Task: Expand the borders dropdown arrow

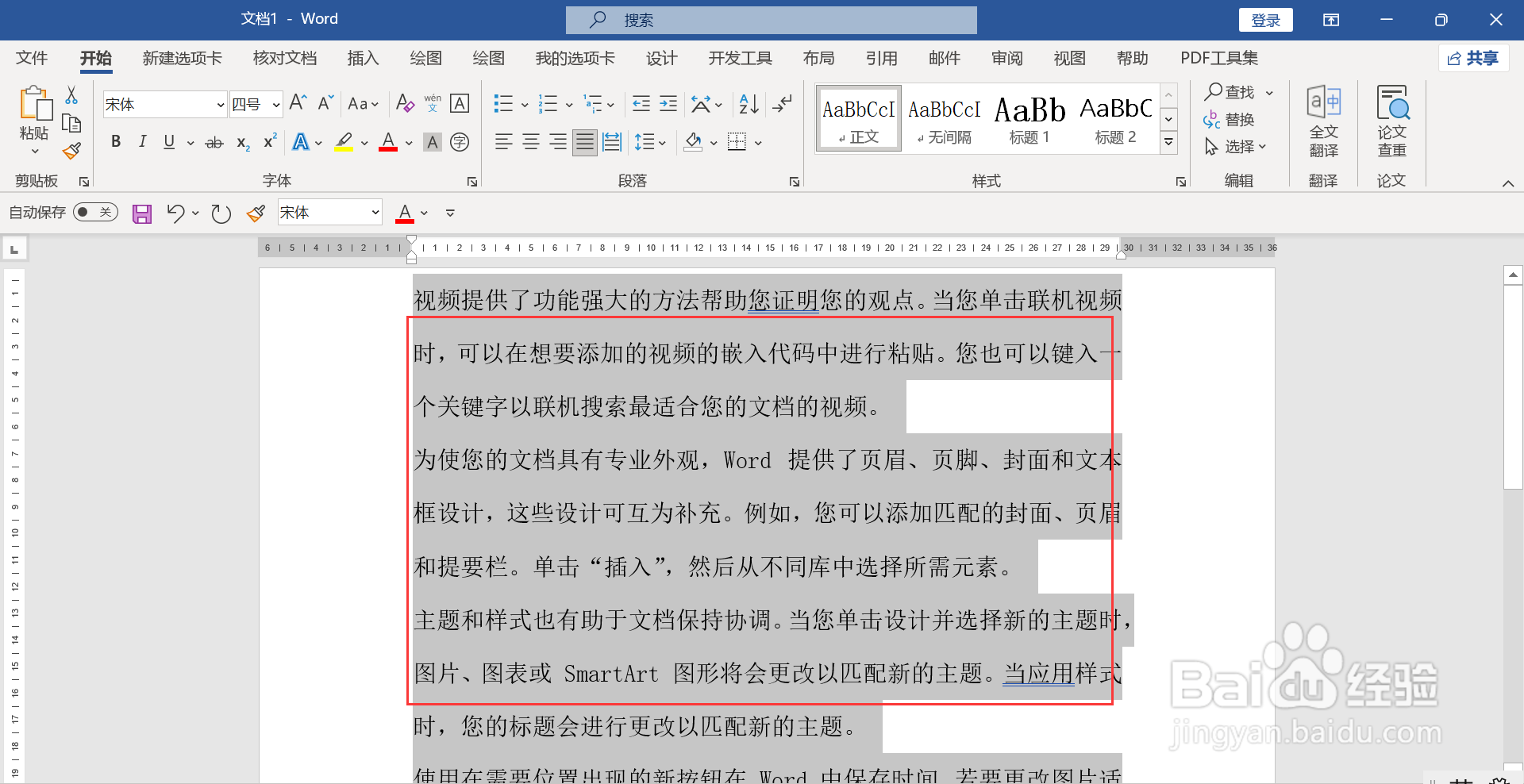Action: (x=759, y=143)
